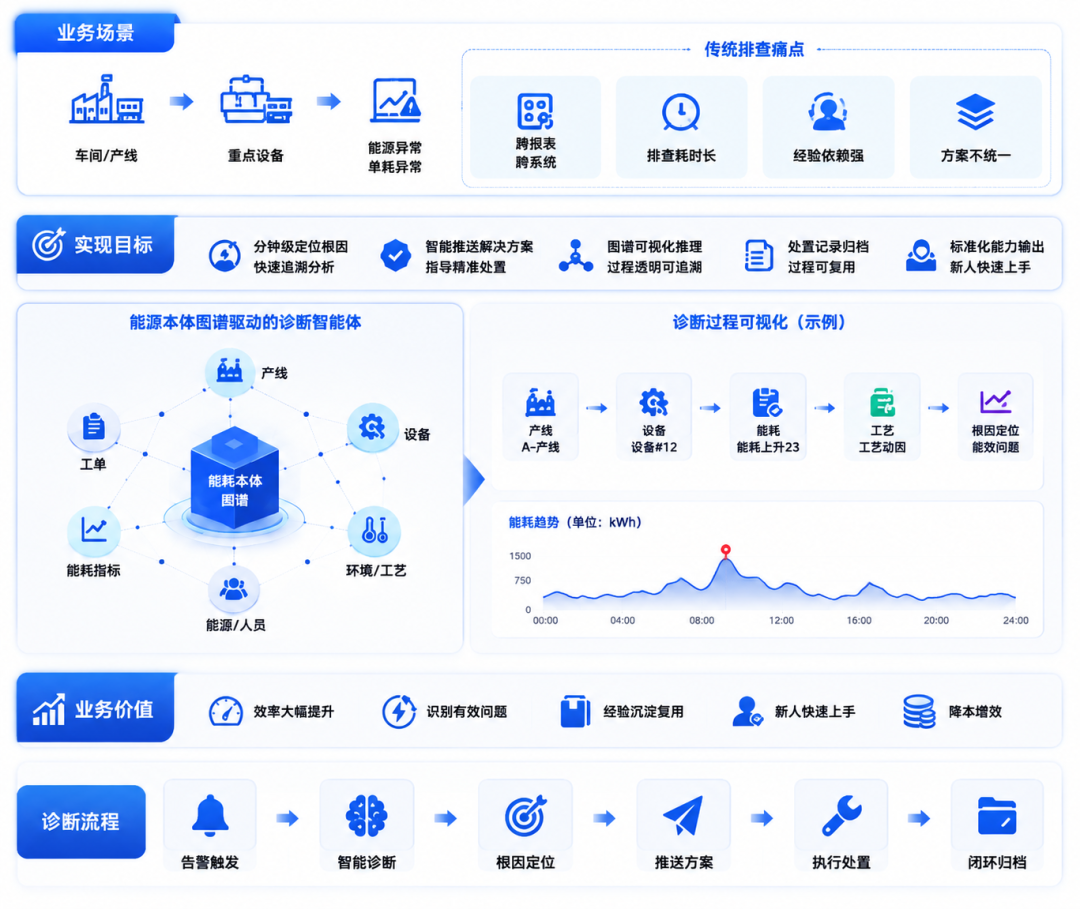Select the 方案不统一 layers icon
Screen dimensions: 1080x909
975,112
